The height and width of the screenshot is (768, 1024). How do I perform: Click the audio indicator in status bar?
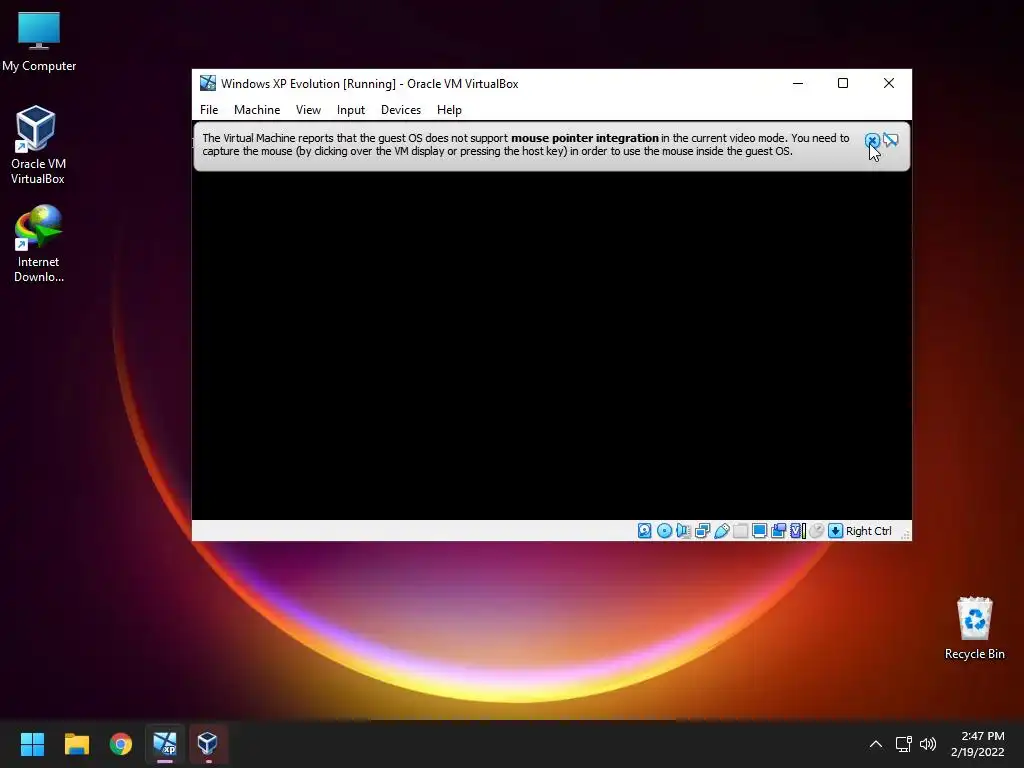coord(683,531)
